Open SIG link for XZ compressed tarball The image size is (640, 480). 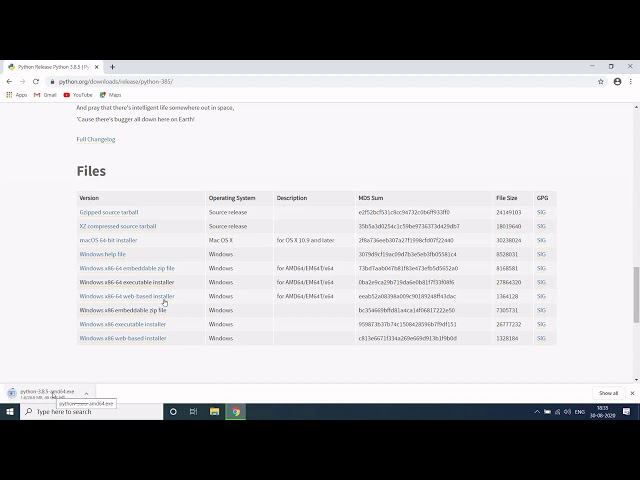click(541, 226)
